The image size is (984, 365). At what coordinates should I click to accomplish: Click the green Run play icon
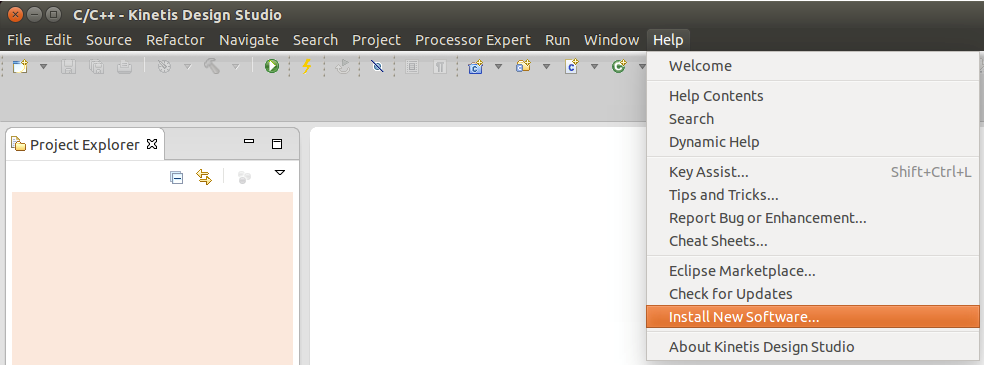pos(272,66)
